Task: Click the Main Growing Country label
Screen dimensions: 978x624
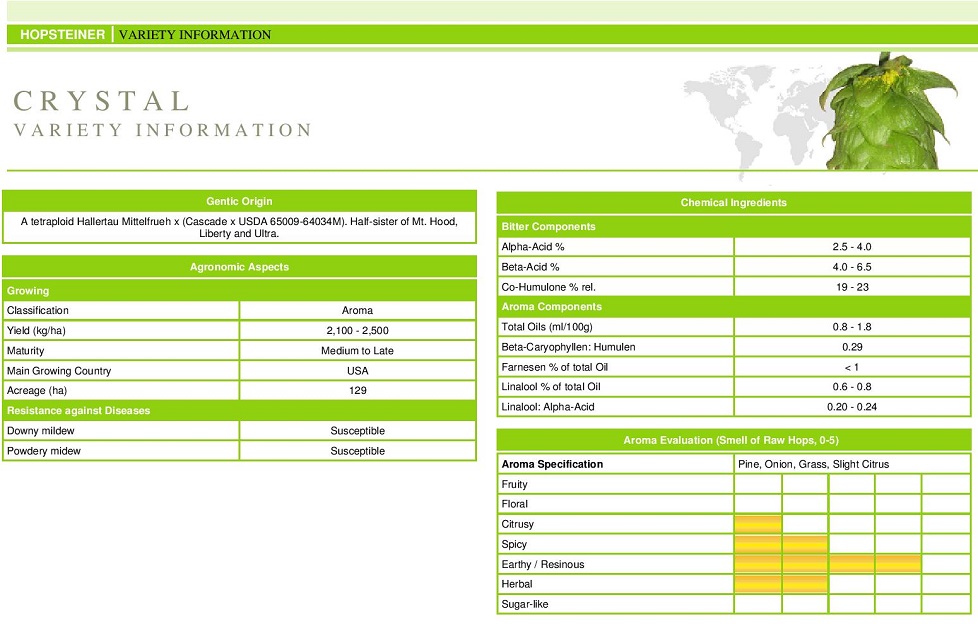Action: pos(59,371)
